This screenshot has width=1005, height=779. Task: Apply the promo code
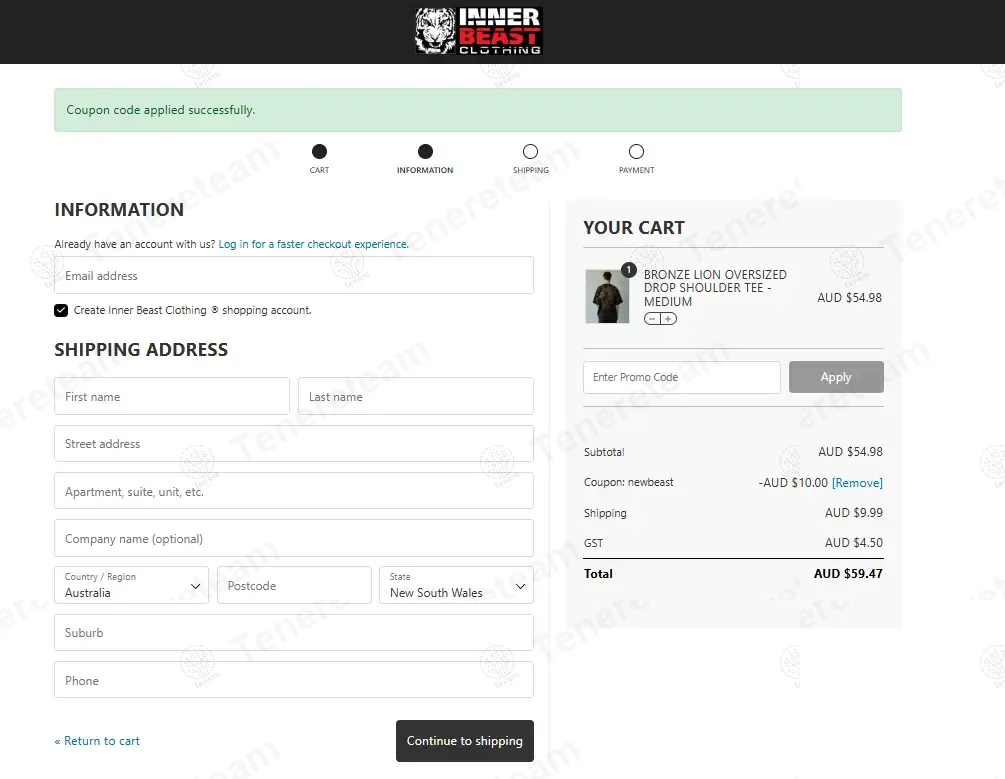(x=836, y=377)
